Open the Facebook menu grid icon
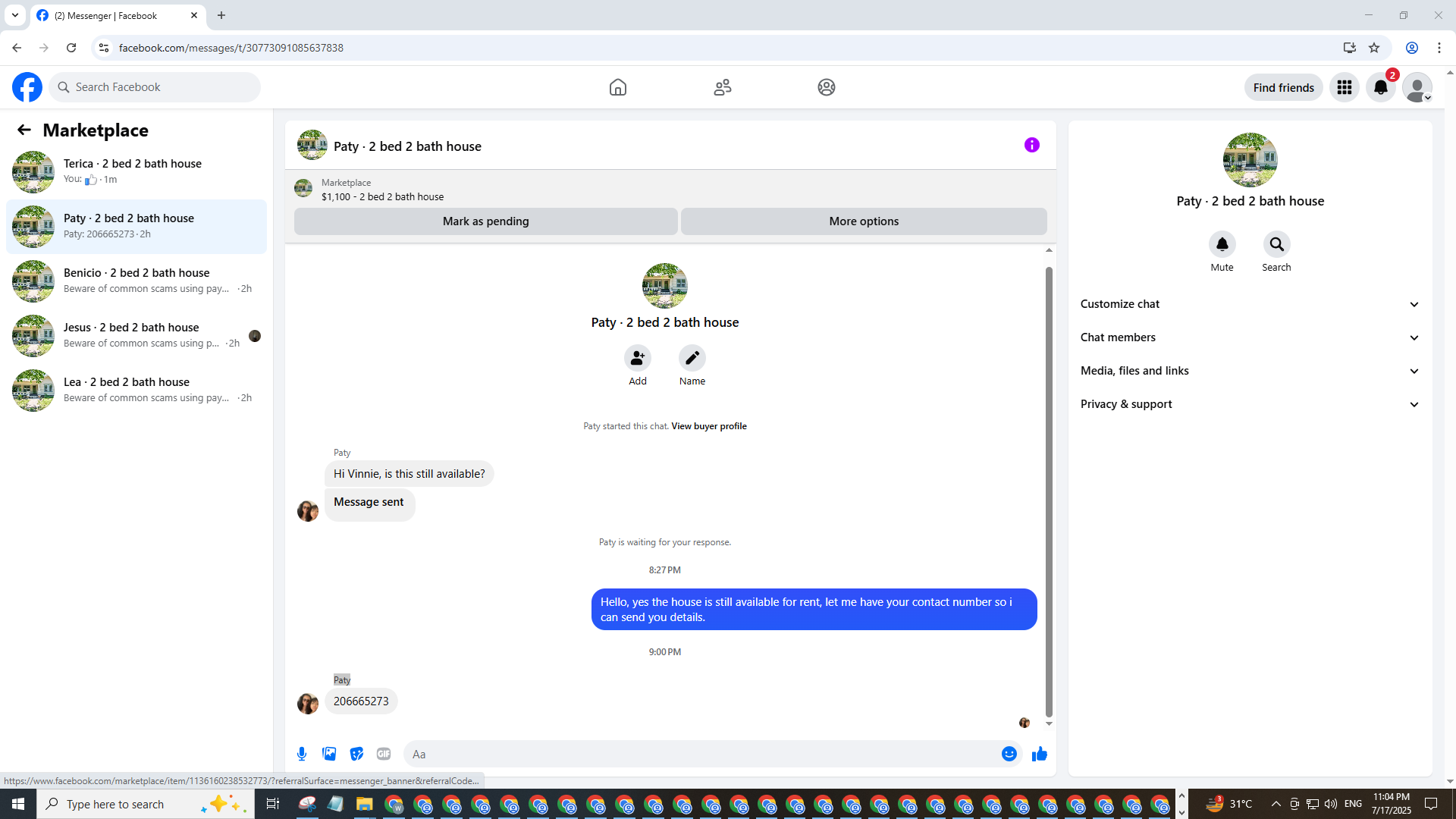The height and width of the screenshot is (819, 1456). coord(1345,87)
